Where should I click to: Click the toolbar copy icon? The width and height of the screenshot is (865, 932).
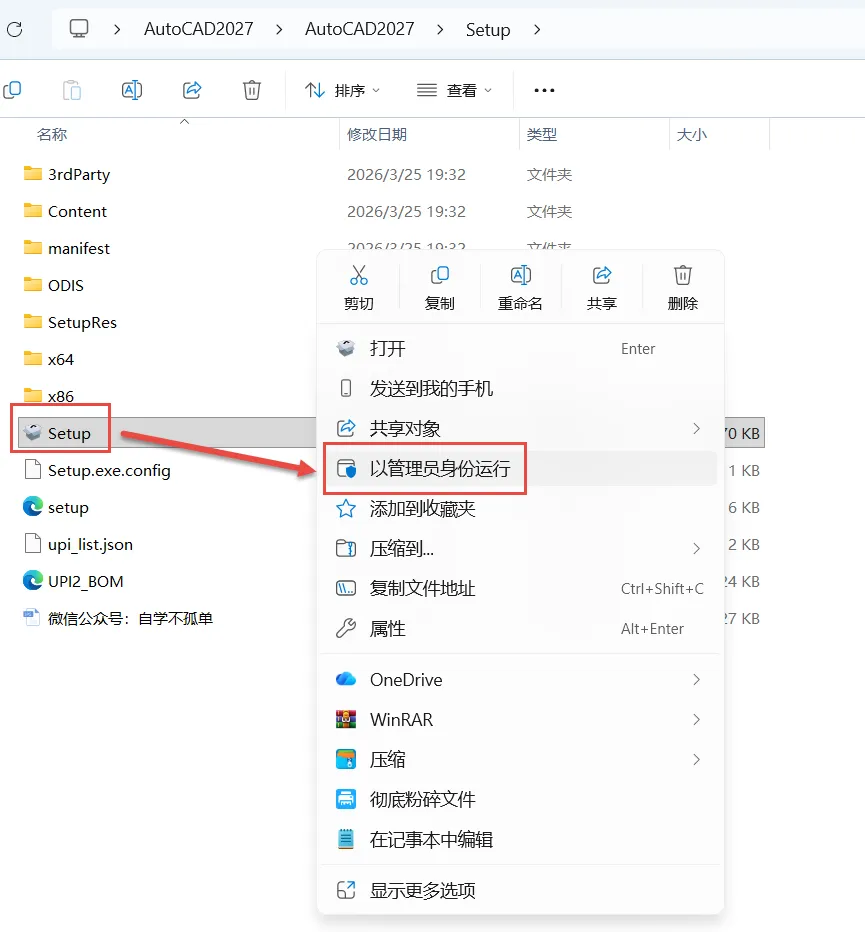[x=12, y=90]
